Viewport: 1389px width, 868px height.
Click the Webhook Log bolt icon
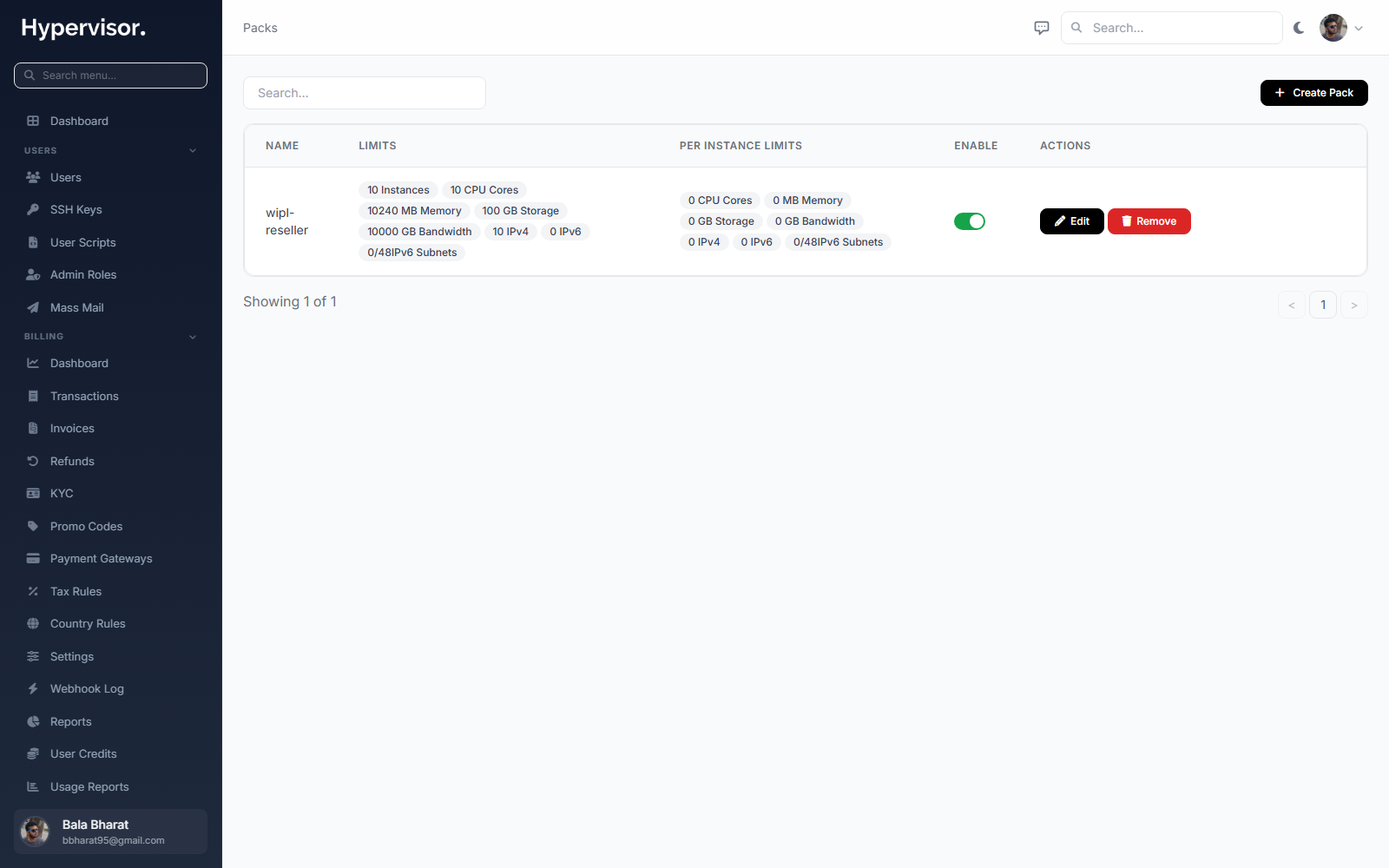(x=33, y=688)
